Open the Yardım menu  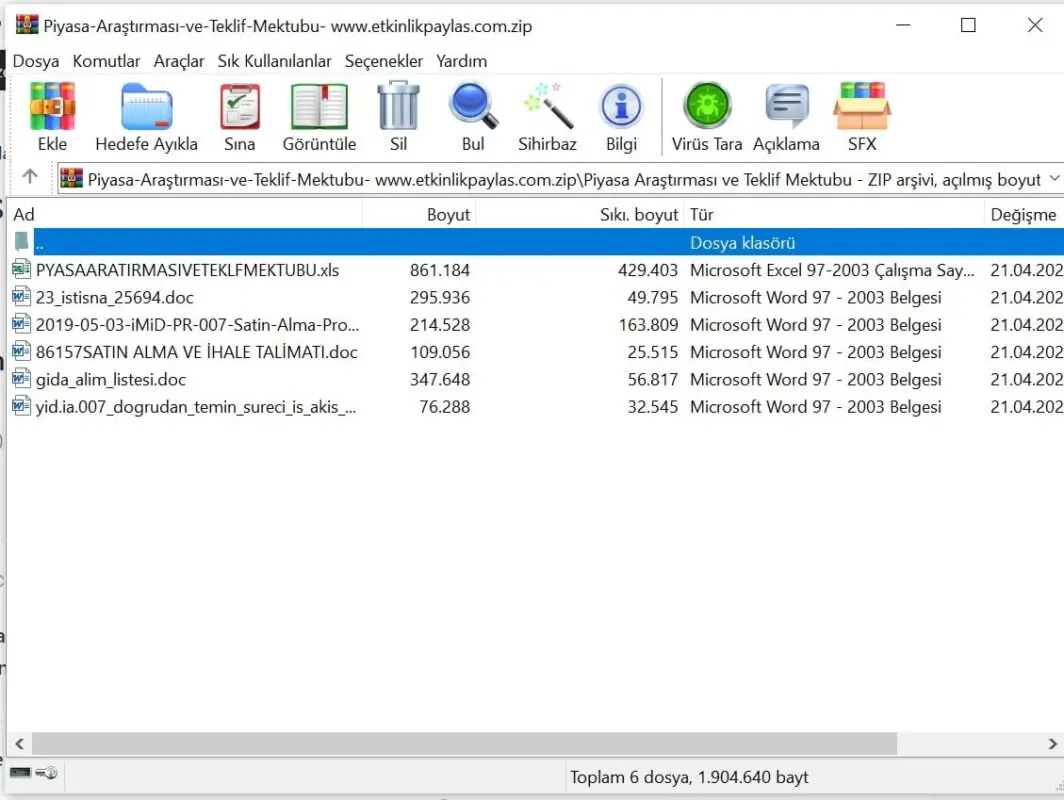coord(461,61)
